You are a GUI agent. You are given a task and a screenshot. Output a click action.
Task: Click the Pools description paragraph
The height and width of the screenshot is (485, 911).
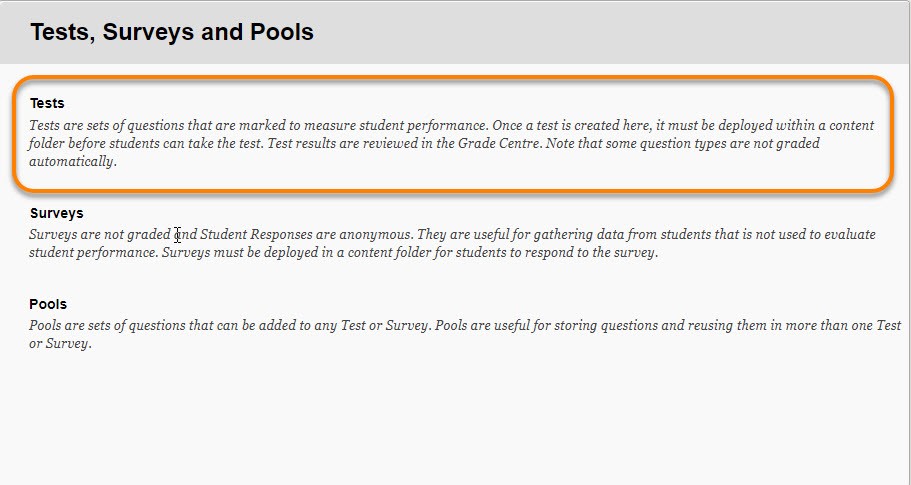pyautogui.click(x=465, y=335)
